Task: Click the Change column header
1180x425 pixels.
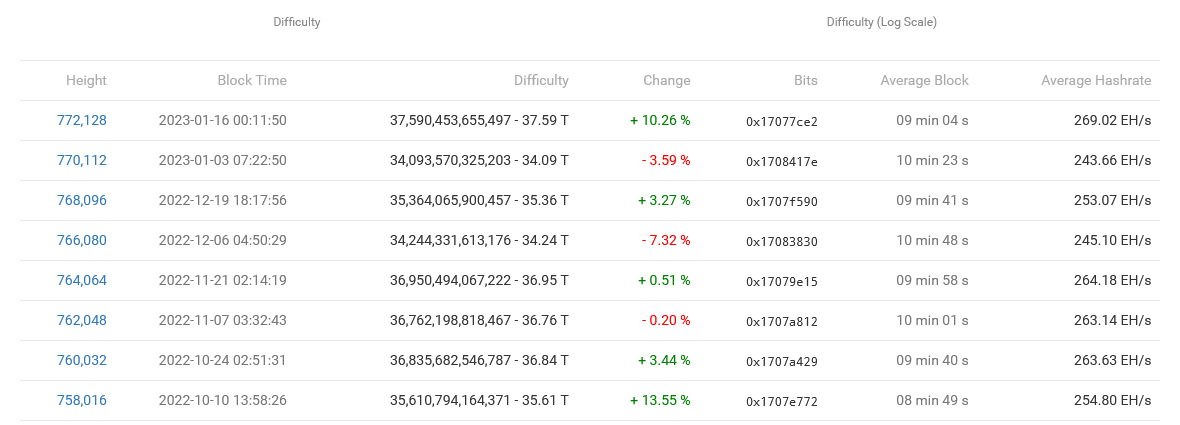Action: click(x=666, y=80)
